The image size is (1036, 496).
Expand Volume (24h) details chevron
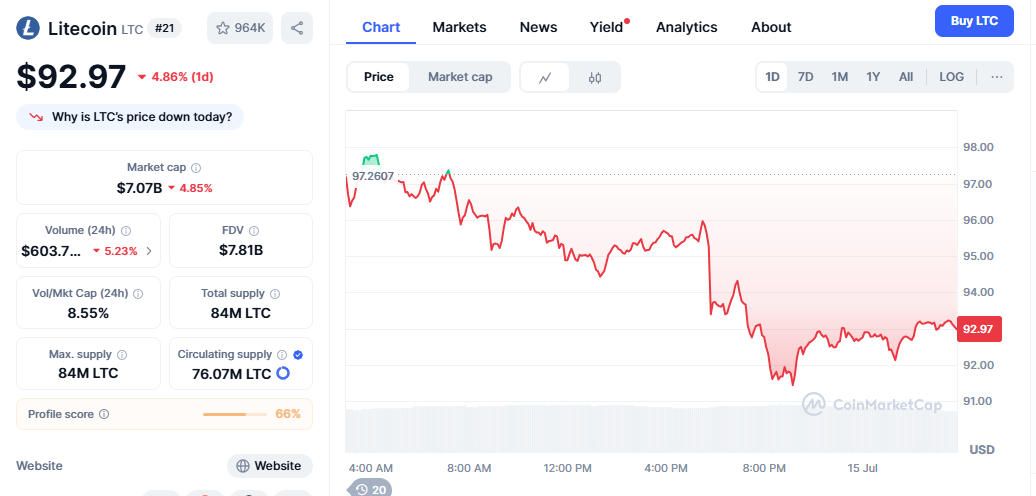[x=149, y=251]
